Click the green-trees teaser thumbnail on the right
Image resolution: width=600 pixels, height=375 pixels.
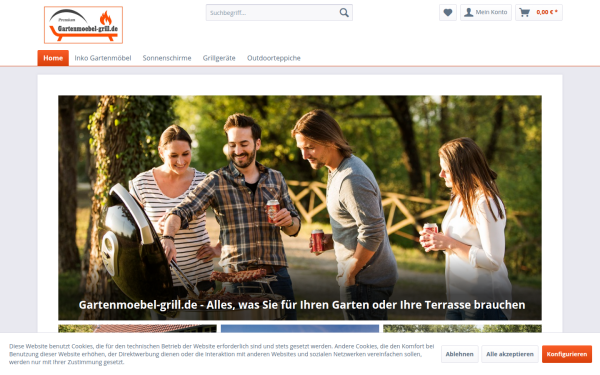pyautogui.click(x=462, y=328)
